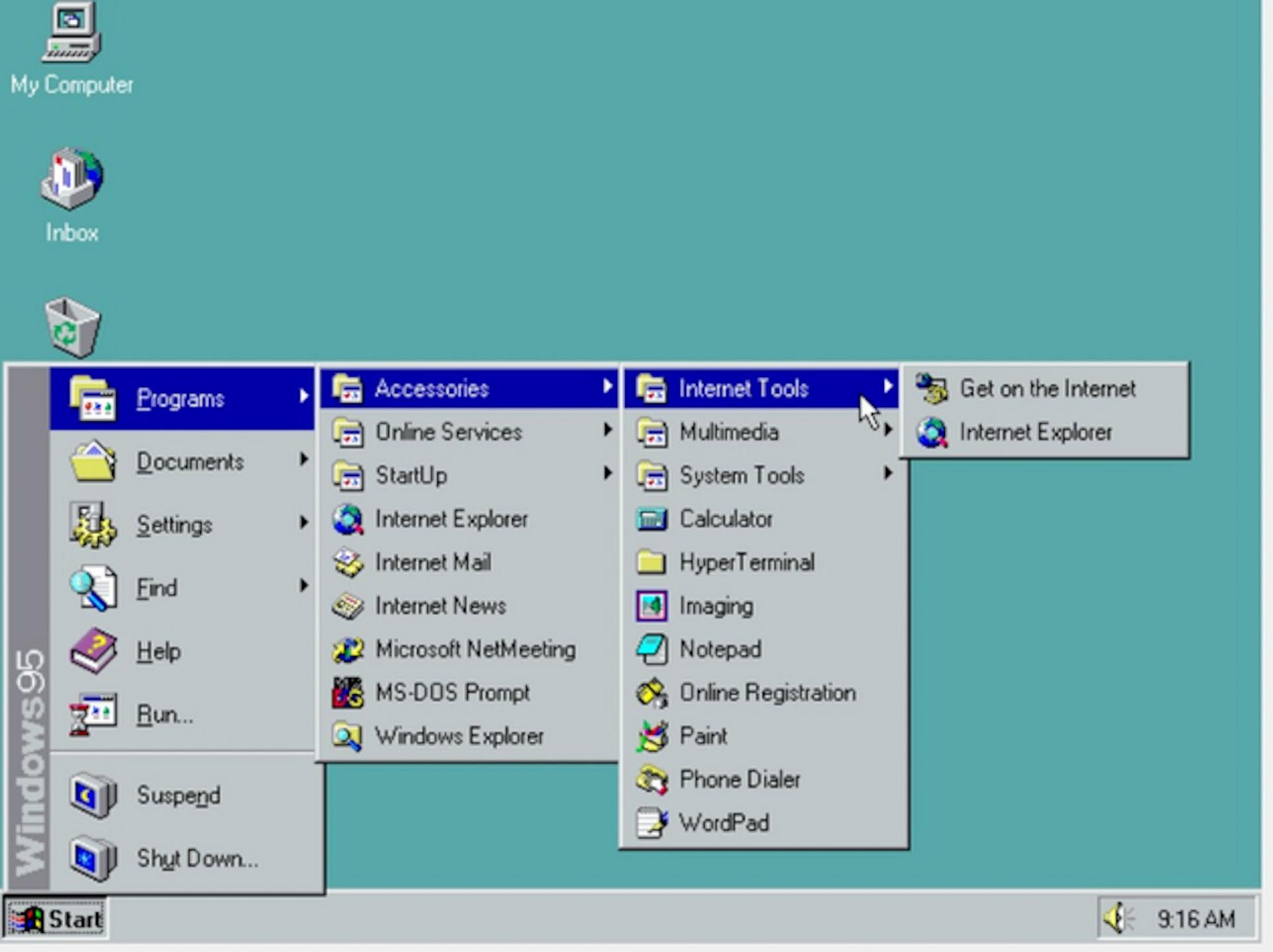Select Get on the Internet
This screenshot has width=1273, height=952.
coord(1046,388)
